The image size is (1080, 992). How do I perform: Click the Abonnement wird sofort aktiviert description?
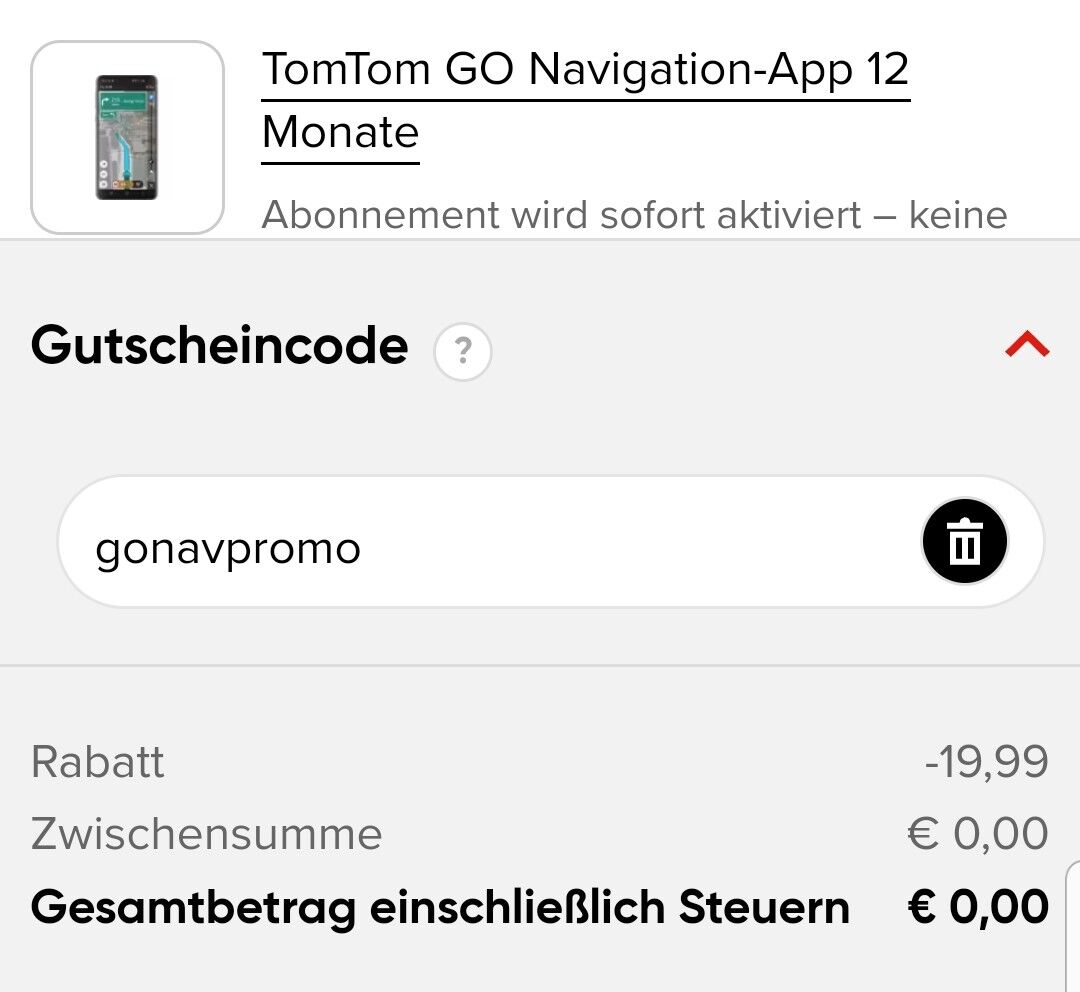pos(634,215)
